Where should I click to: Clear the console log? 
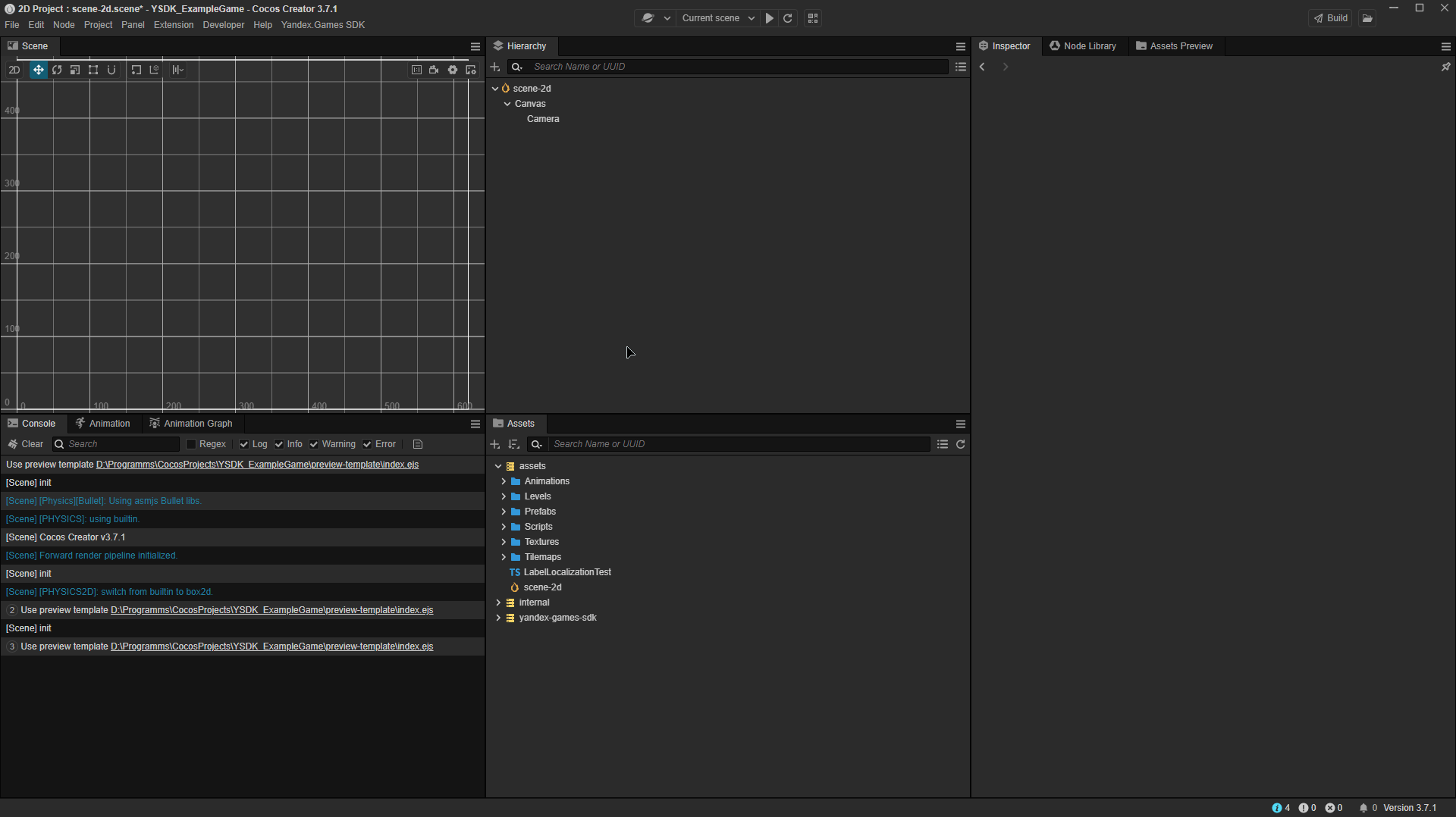click(x=25, y=444)
